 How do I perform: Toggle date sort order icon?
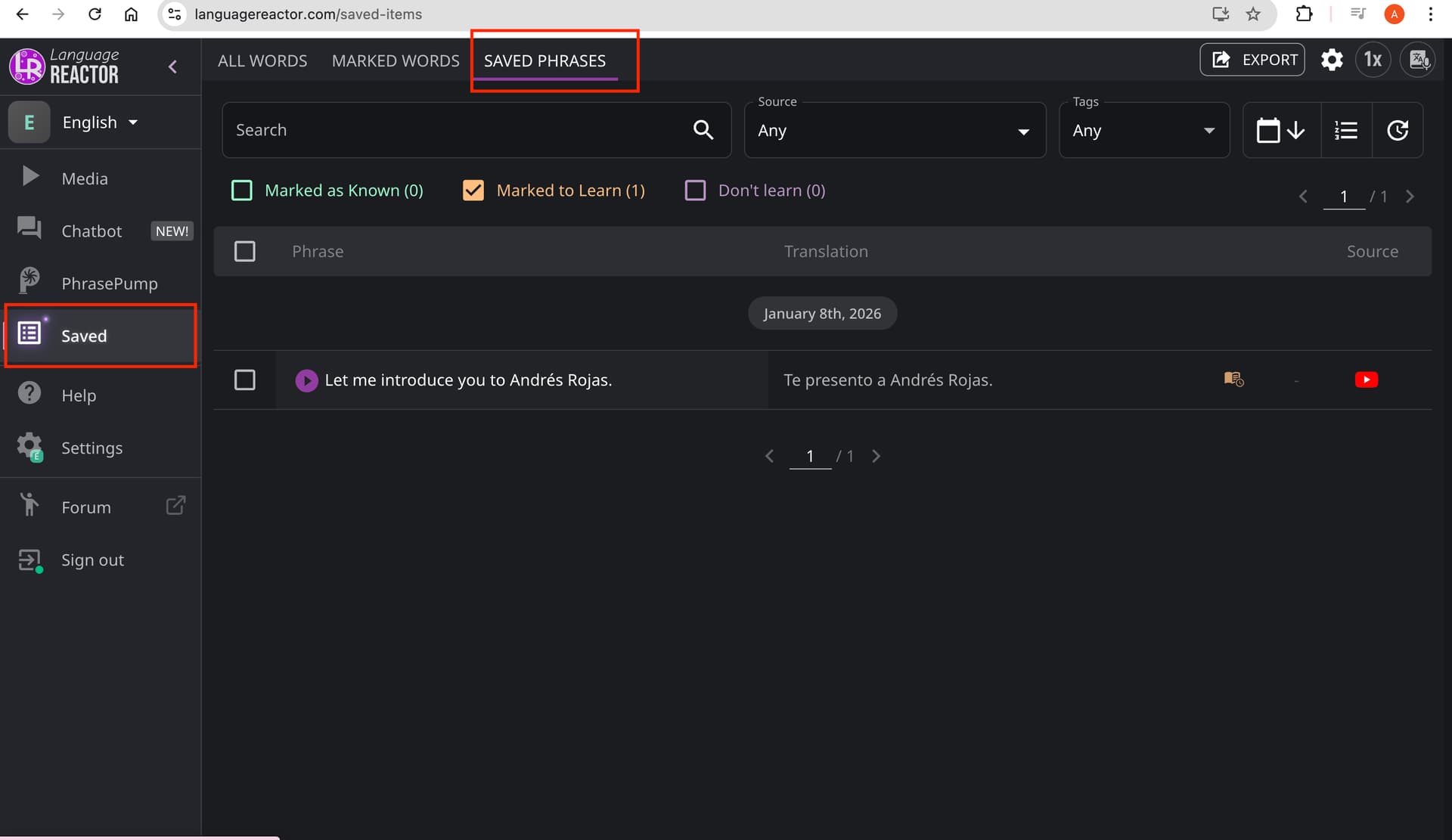(1280, 130)
